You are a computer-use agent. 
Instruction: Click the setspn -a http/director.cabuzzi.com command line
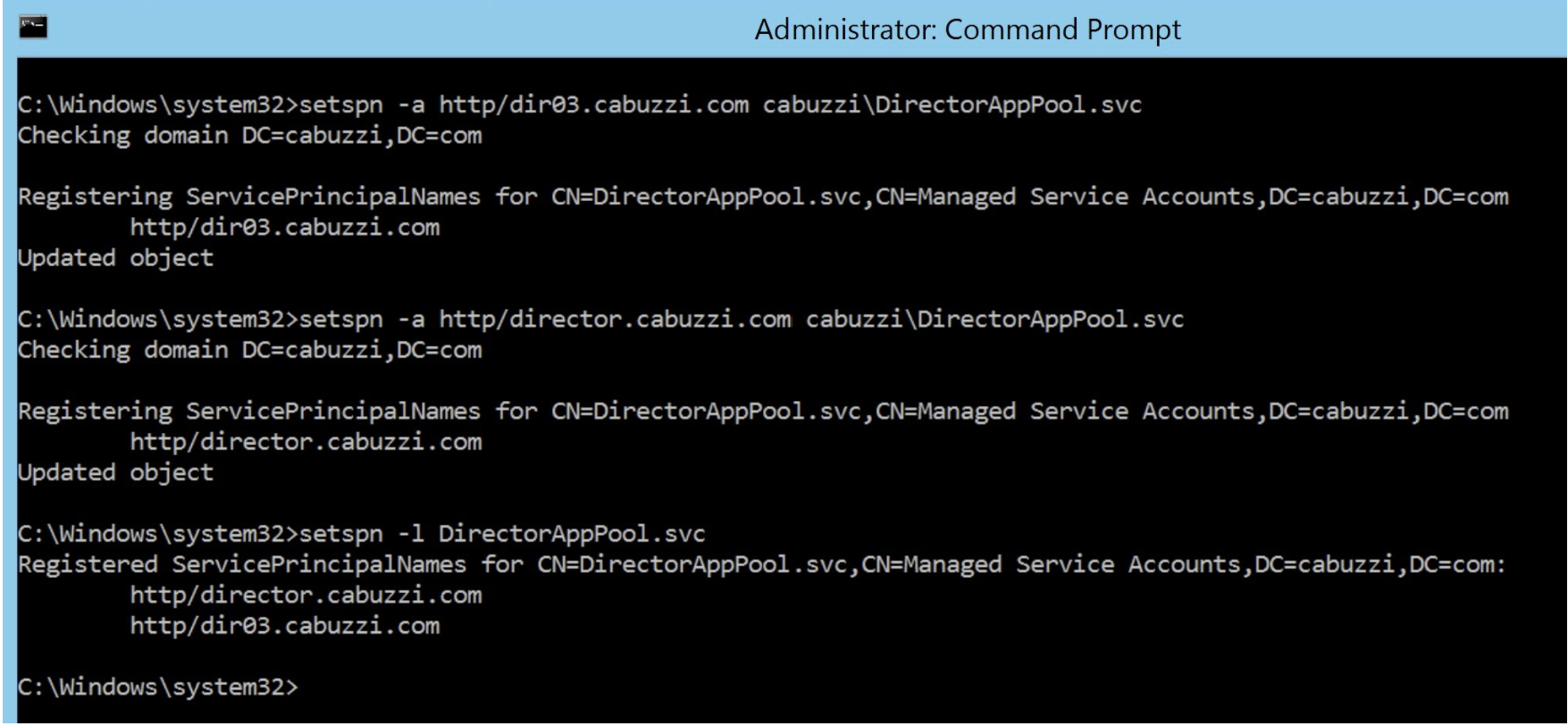click(600, 320)
